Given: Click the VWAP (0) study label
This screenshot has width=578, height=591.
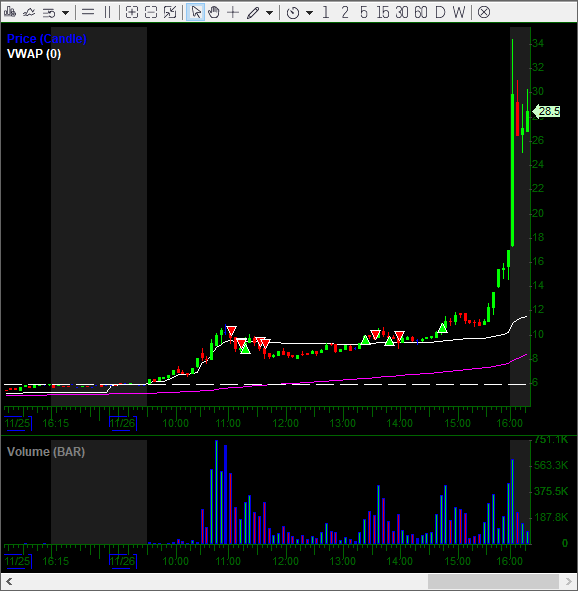Looking at the screenshot, I should (x=34, y=54).
